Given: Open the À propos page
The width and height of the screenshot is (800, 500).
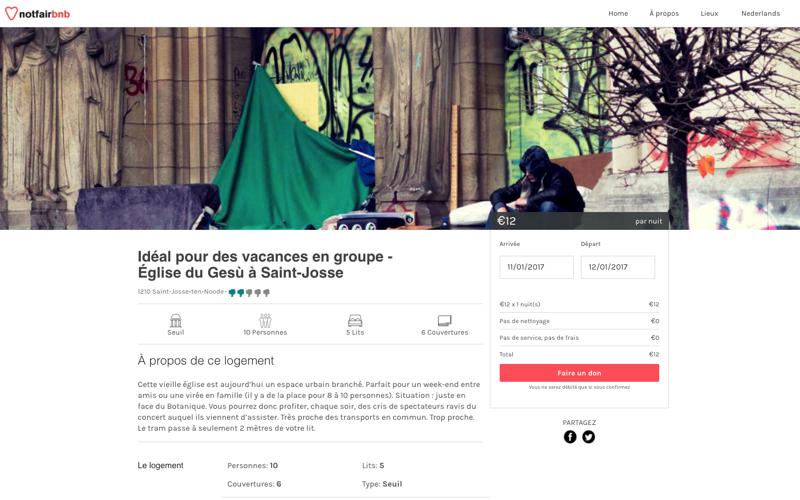Looking at the screenshot, I should click(x=664, y=14).
